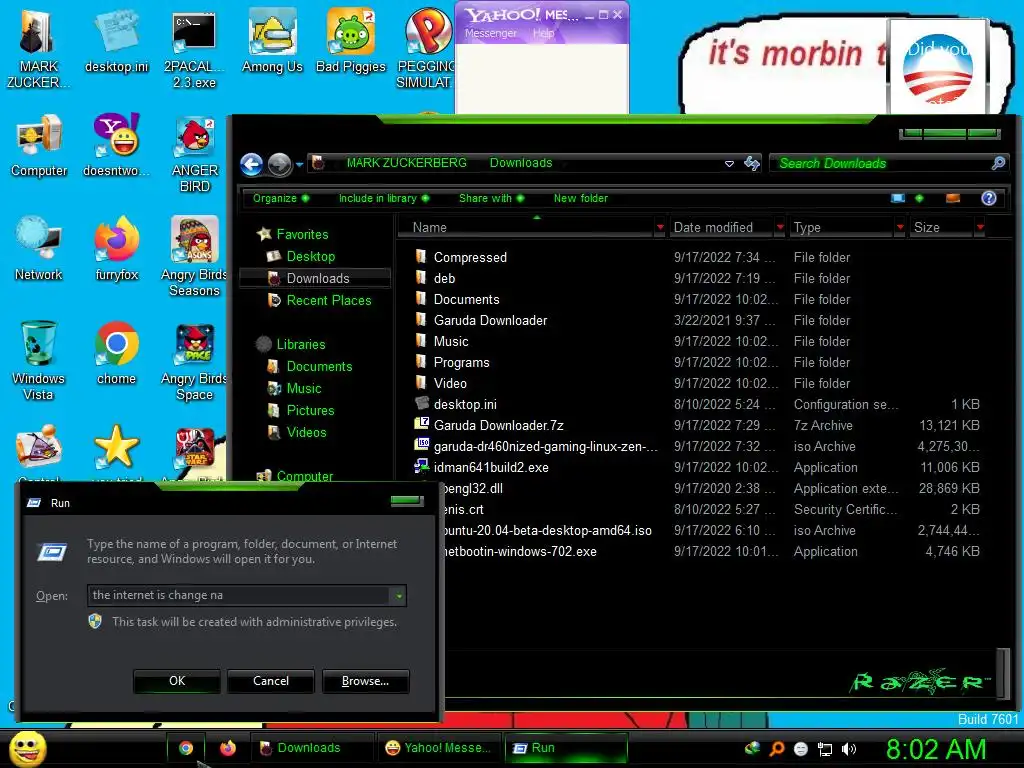Go forward in the Explorer window
Image resolution: width=1024 pixels, height=768 pixels.
coord(280,165)
